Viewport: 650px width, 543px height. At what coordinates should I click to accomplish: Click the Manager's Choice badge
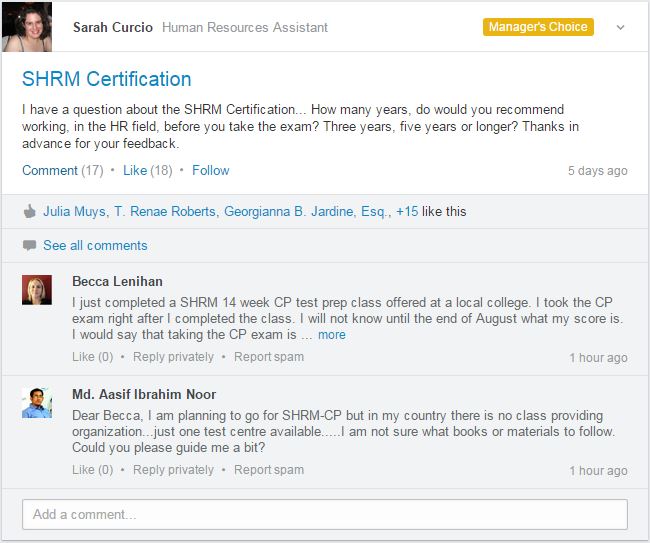538,27
